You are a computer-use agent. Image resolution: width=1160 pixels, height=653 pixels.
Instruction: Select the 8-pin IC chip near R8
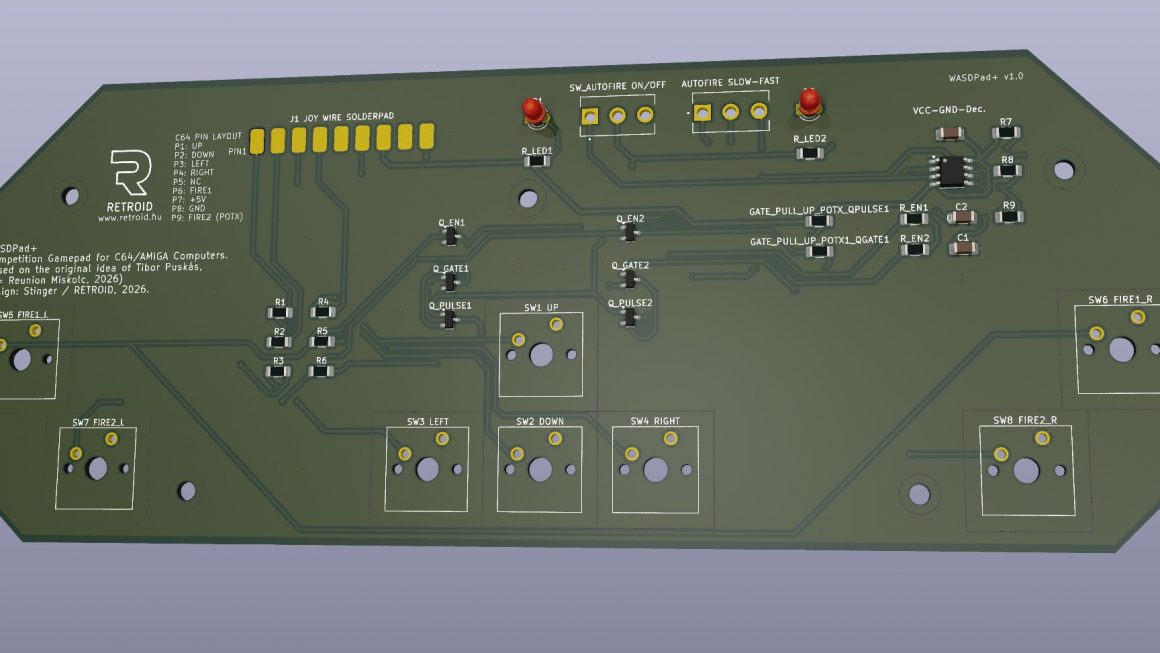(x=951, y=171)
